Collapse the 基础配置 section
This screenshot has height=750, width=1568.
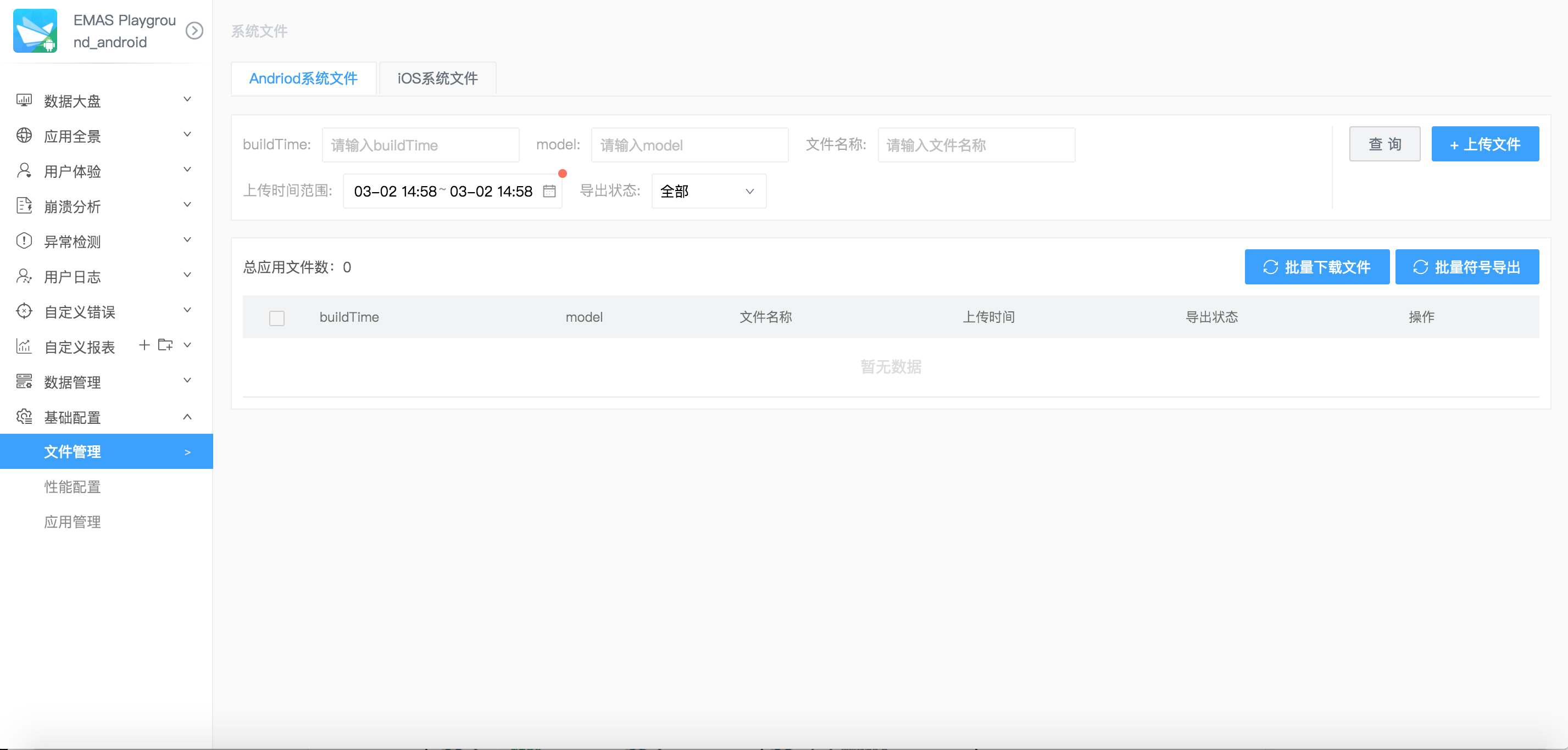pyautogui.click(x=187, y=417)
